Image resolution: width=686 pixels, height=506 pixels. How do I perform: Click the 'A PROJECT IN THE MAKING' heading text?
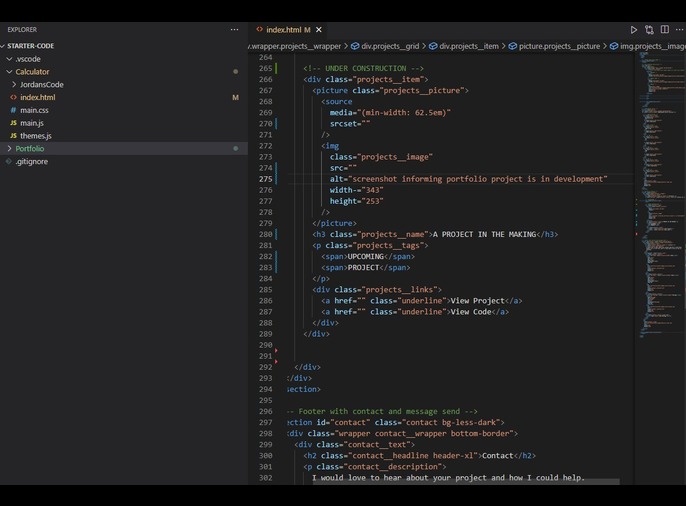[x=484, y=234]
